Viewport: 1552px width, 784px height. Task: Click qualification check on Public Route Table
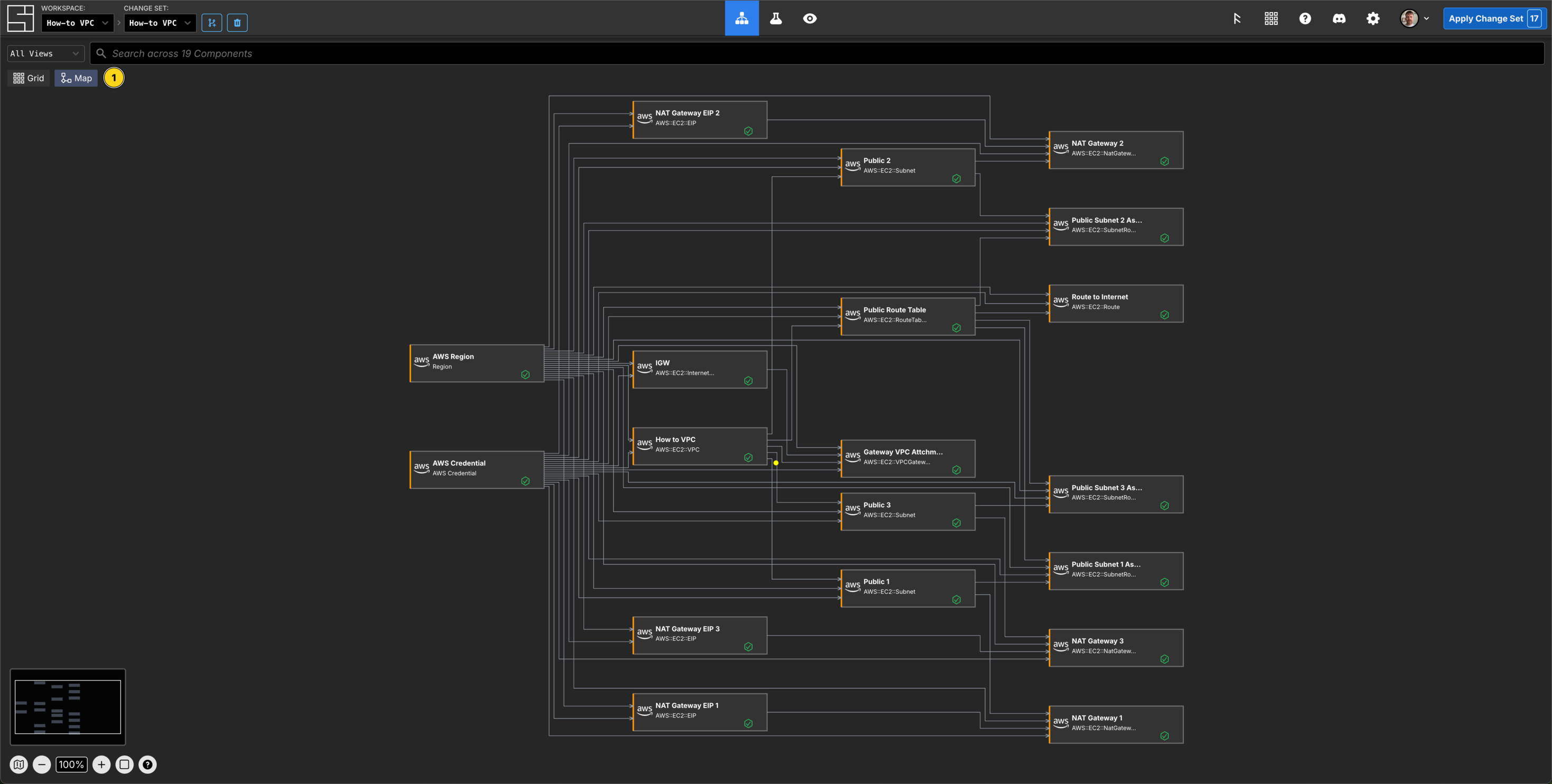pyautogui.click(x=956, y=327)
